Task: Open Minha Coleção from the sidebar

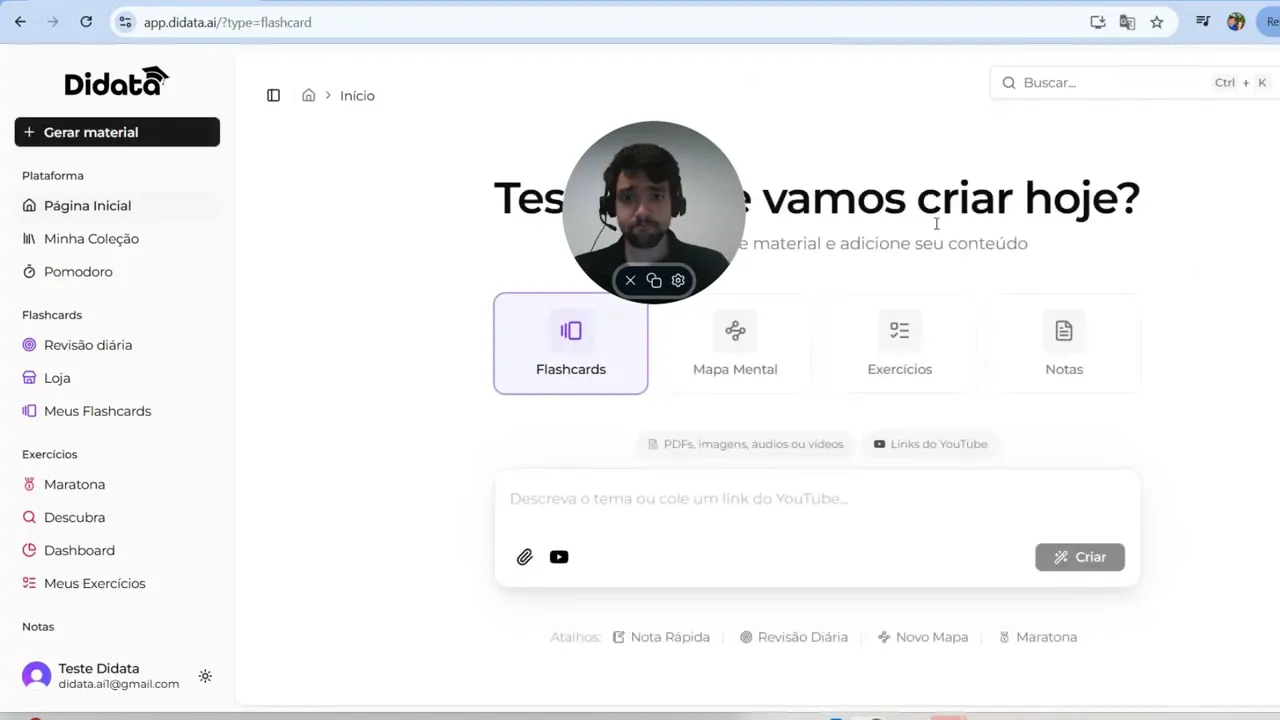Action: [93, 238]
